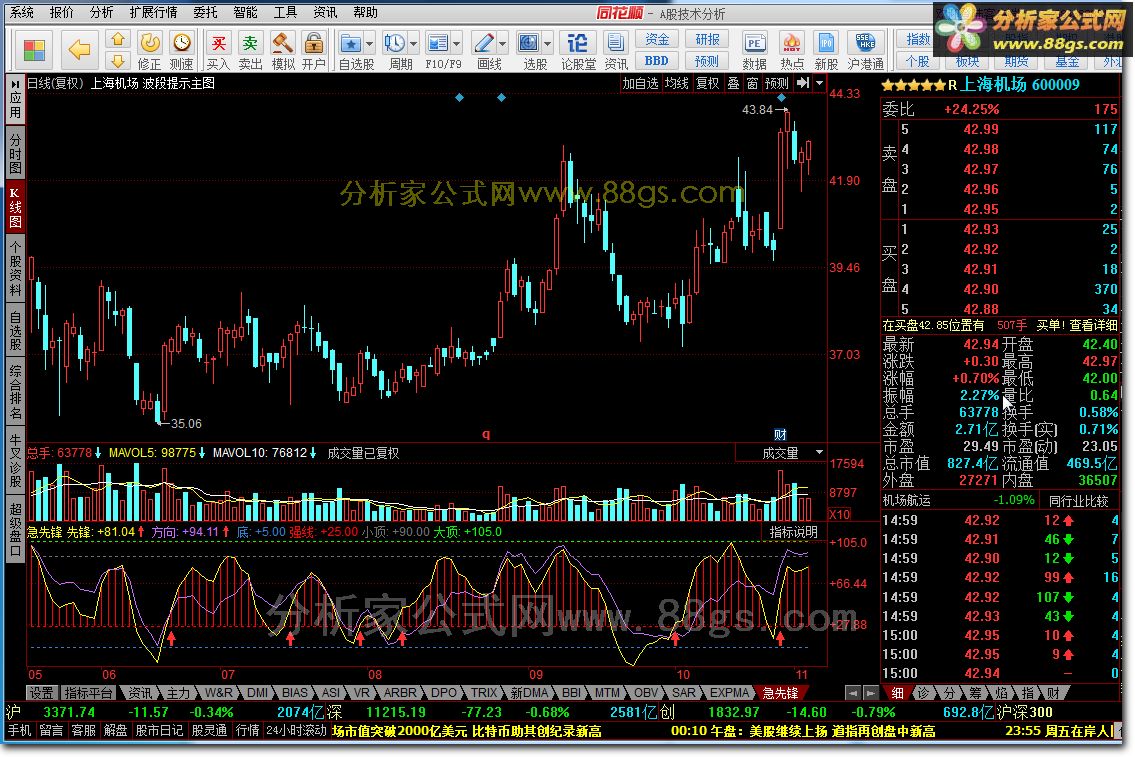This screenshot has width=1135, height=757.
Task: Open the 帮助 menu
Action: click(x=366, y=12)
